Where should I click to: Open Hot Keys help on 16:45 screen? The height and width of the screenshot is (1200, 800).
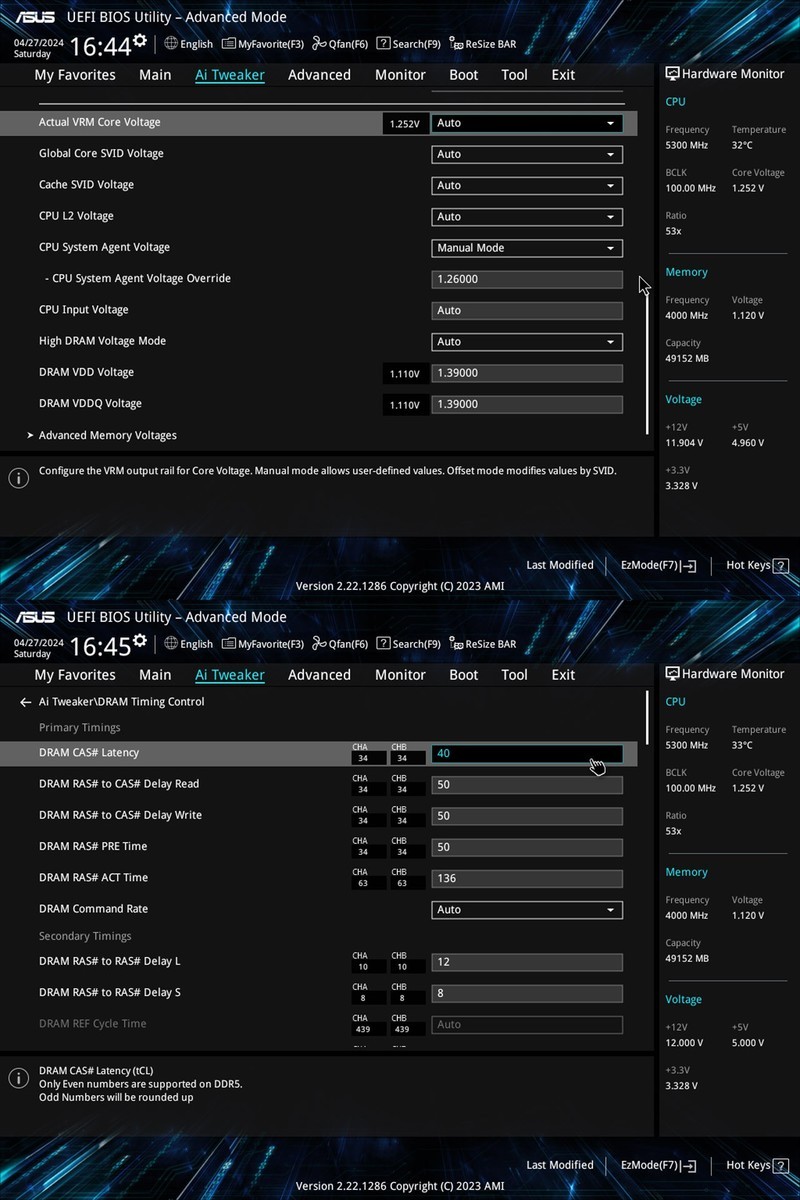click(757, 1165)
